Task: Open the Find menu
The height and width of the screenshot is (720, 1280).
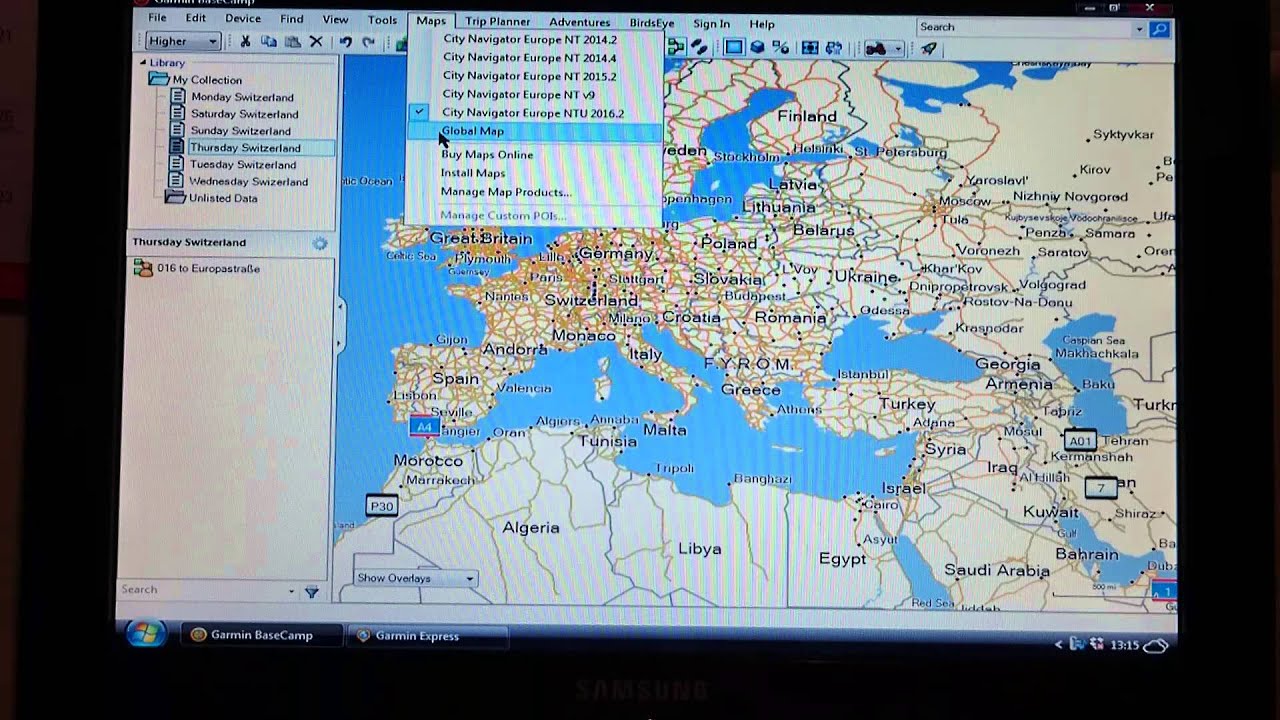Action: 292,19
